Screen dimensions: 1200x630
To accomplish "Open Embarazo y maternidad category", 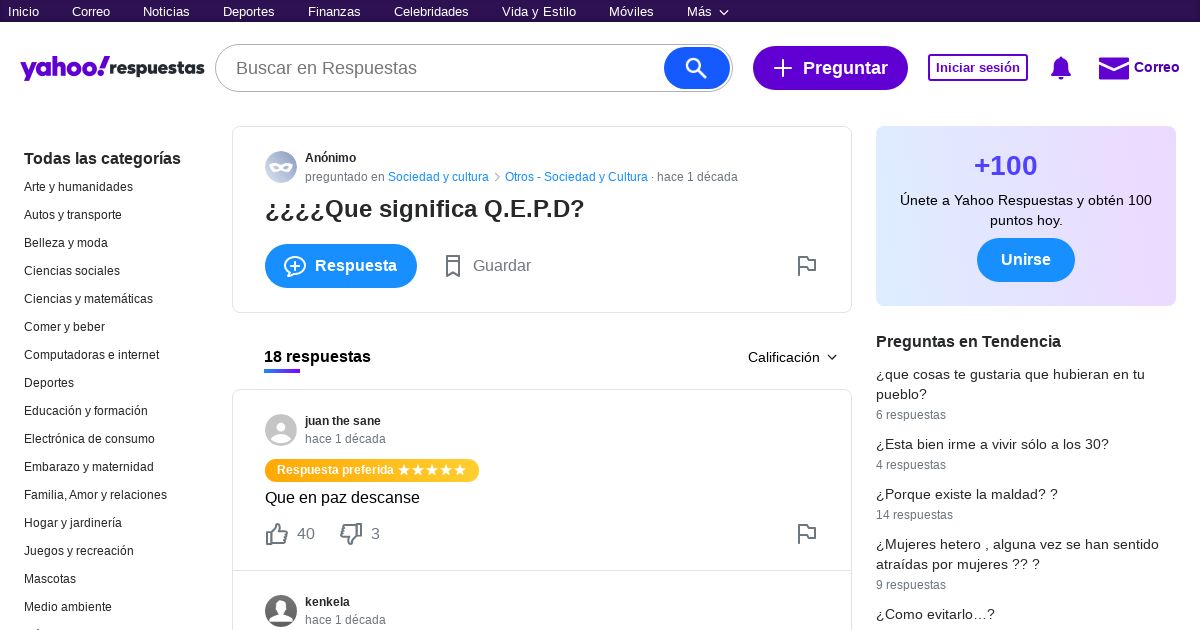I will click(89, 467).
